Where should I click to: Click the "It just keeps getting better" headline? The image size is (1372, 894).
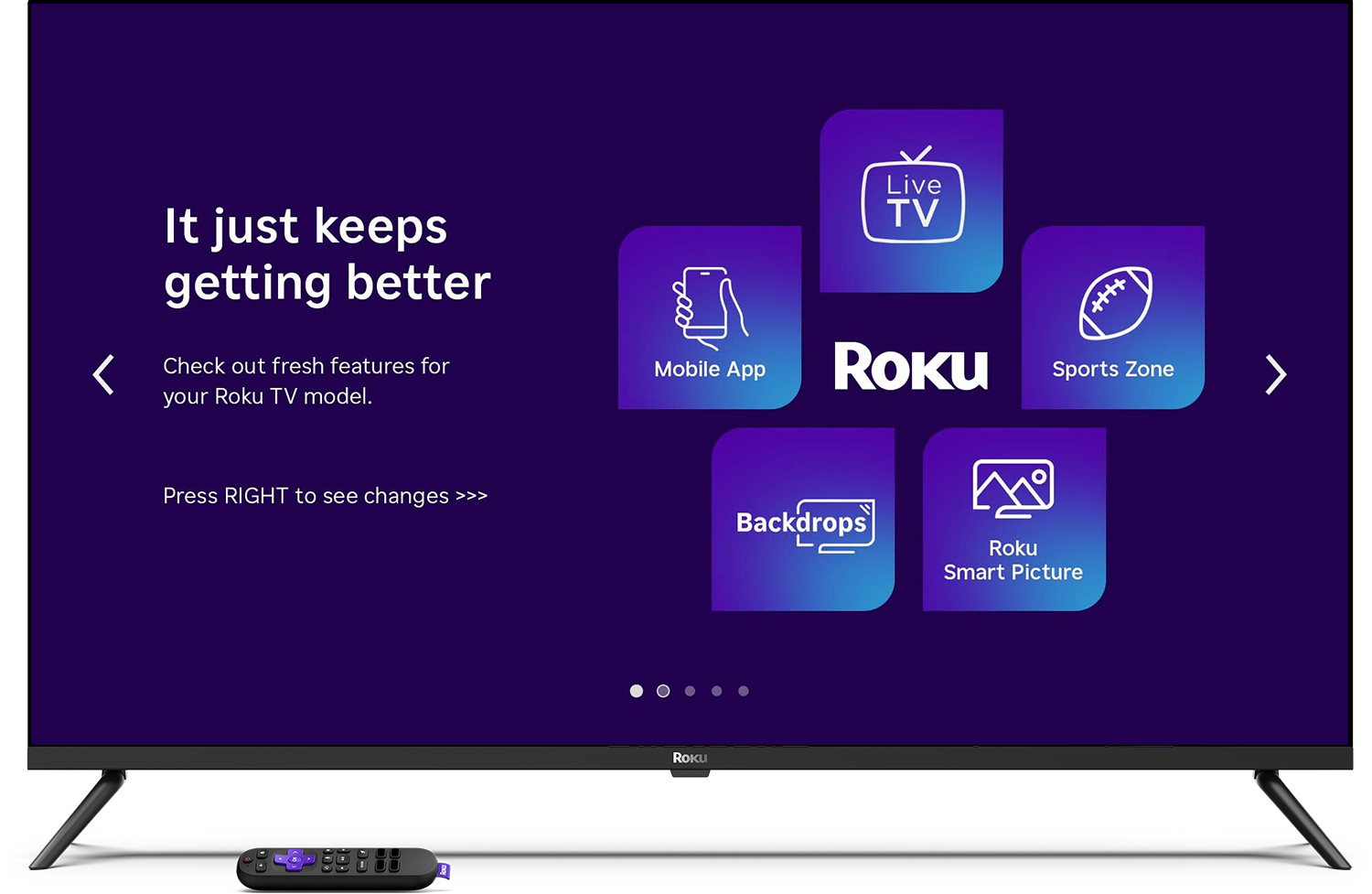pos(327,254)
